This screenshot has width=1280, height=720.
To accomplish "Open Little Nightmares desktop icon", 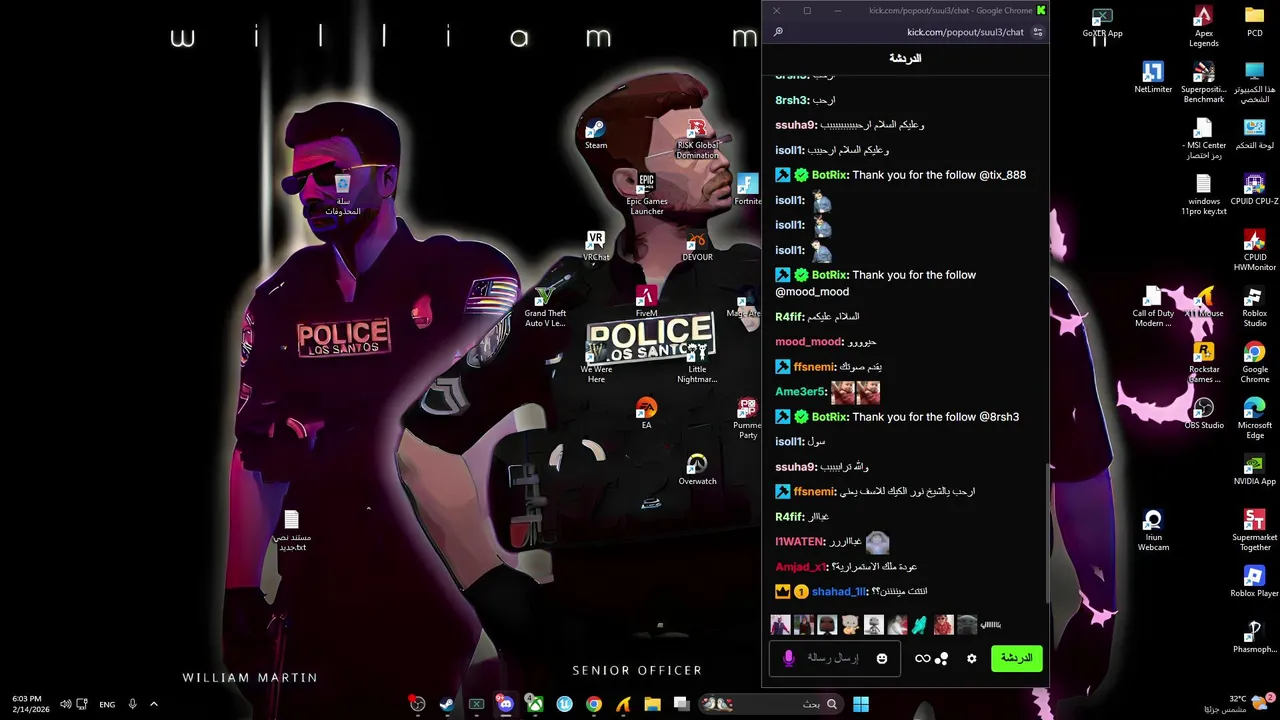I will click(x=697, y=362).
